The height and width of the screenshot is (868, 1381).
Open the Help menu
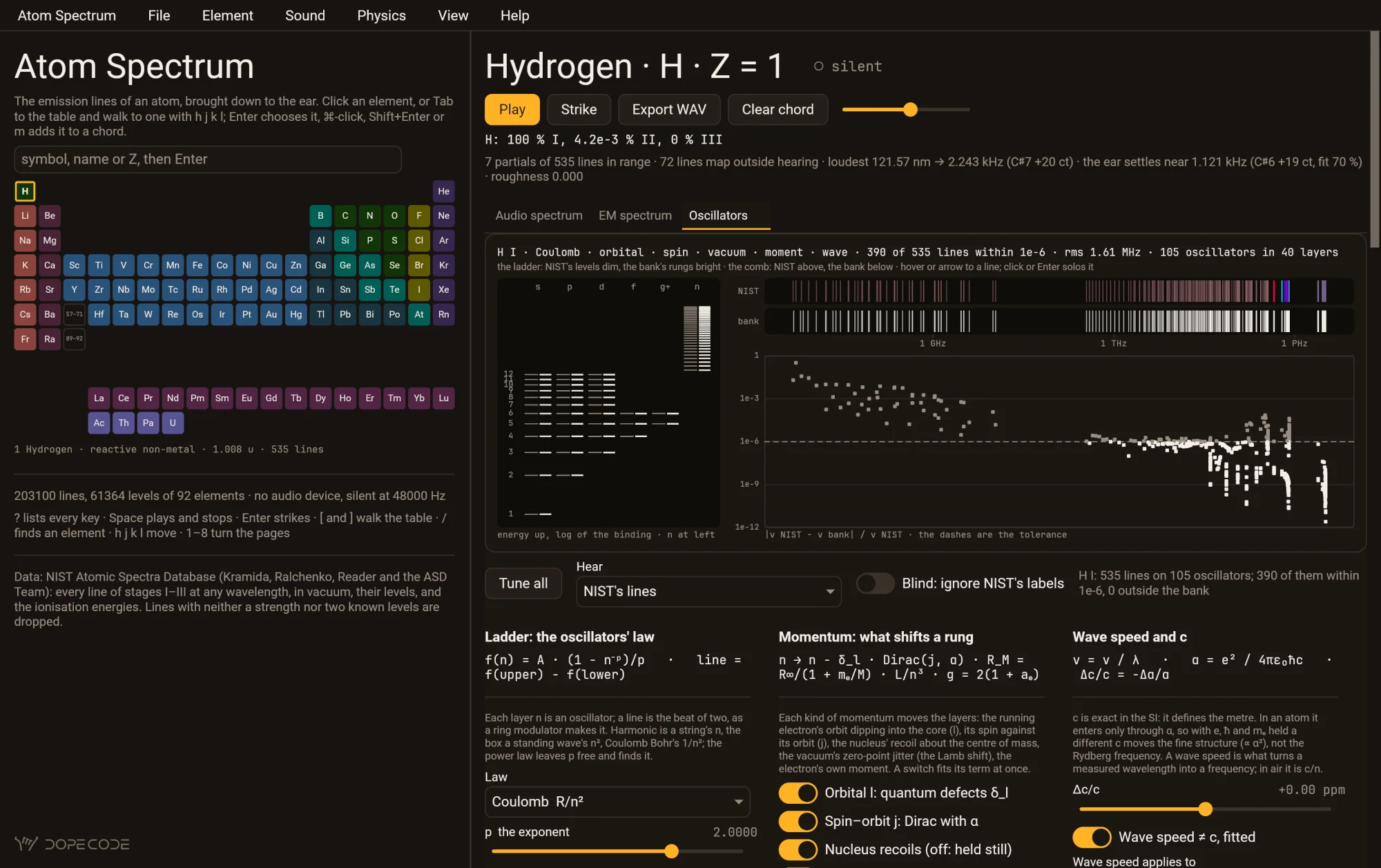click(x=514, y=15)
